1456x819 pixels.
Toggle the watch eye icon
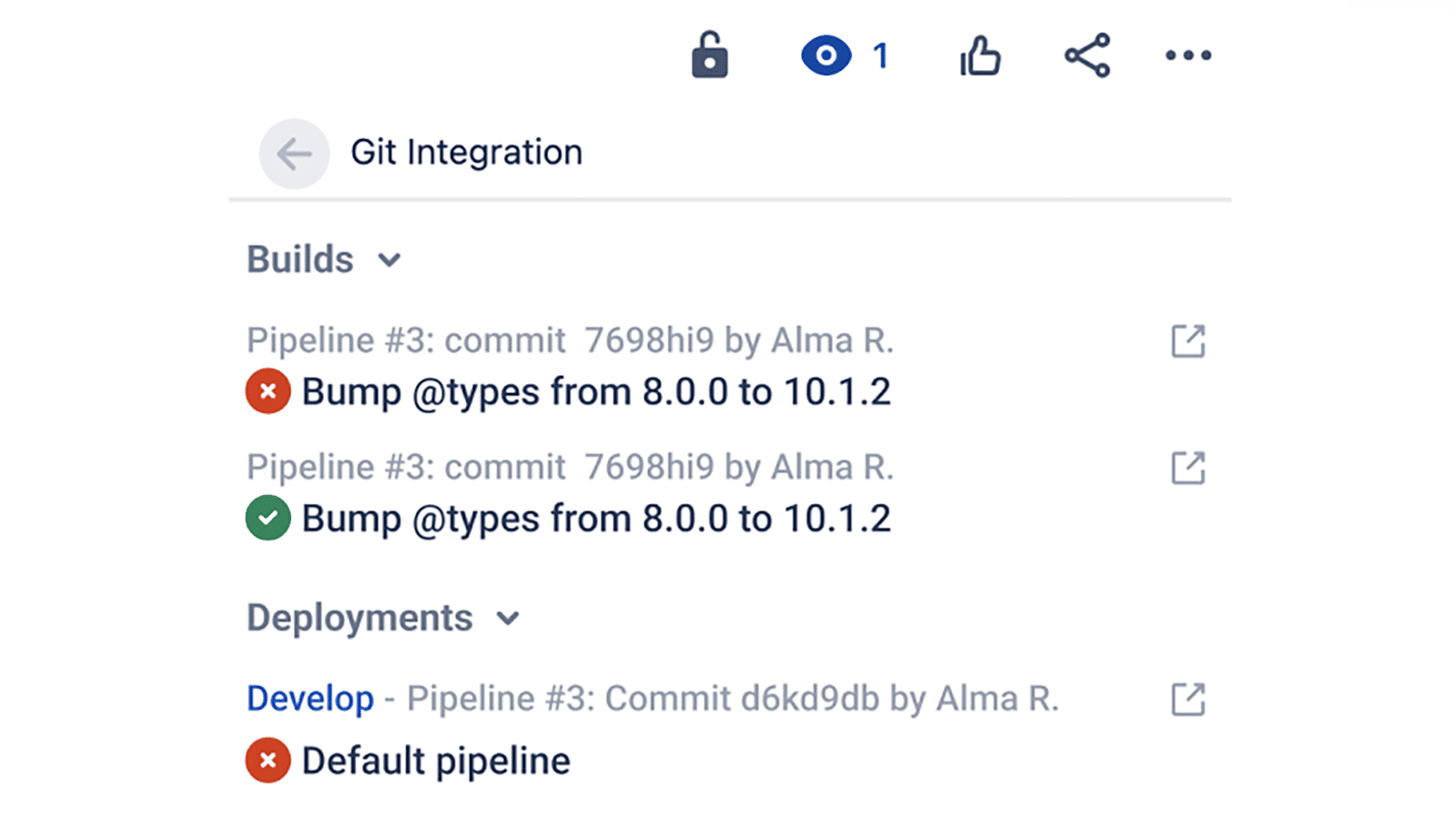(826, 56)
